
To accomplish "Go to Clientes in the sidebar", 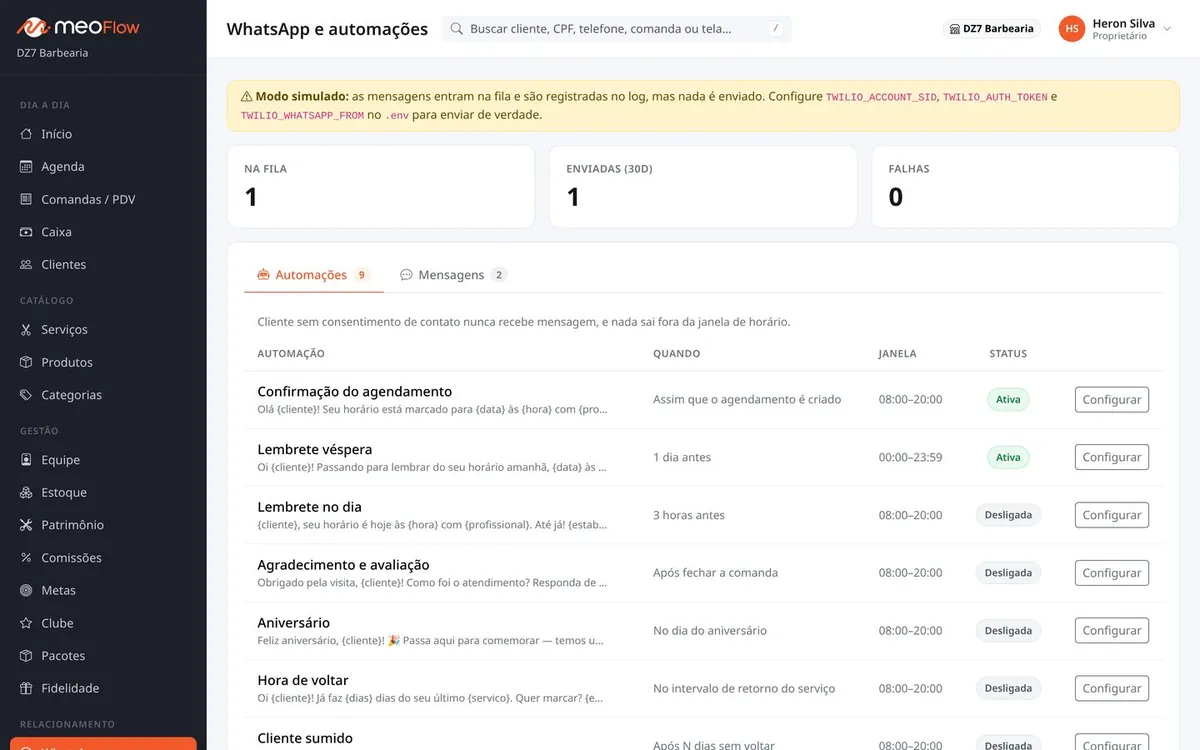I will pos(103,265).
